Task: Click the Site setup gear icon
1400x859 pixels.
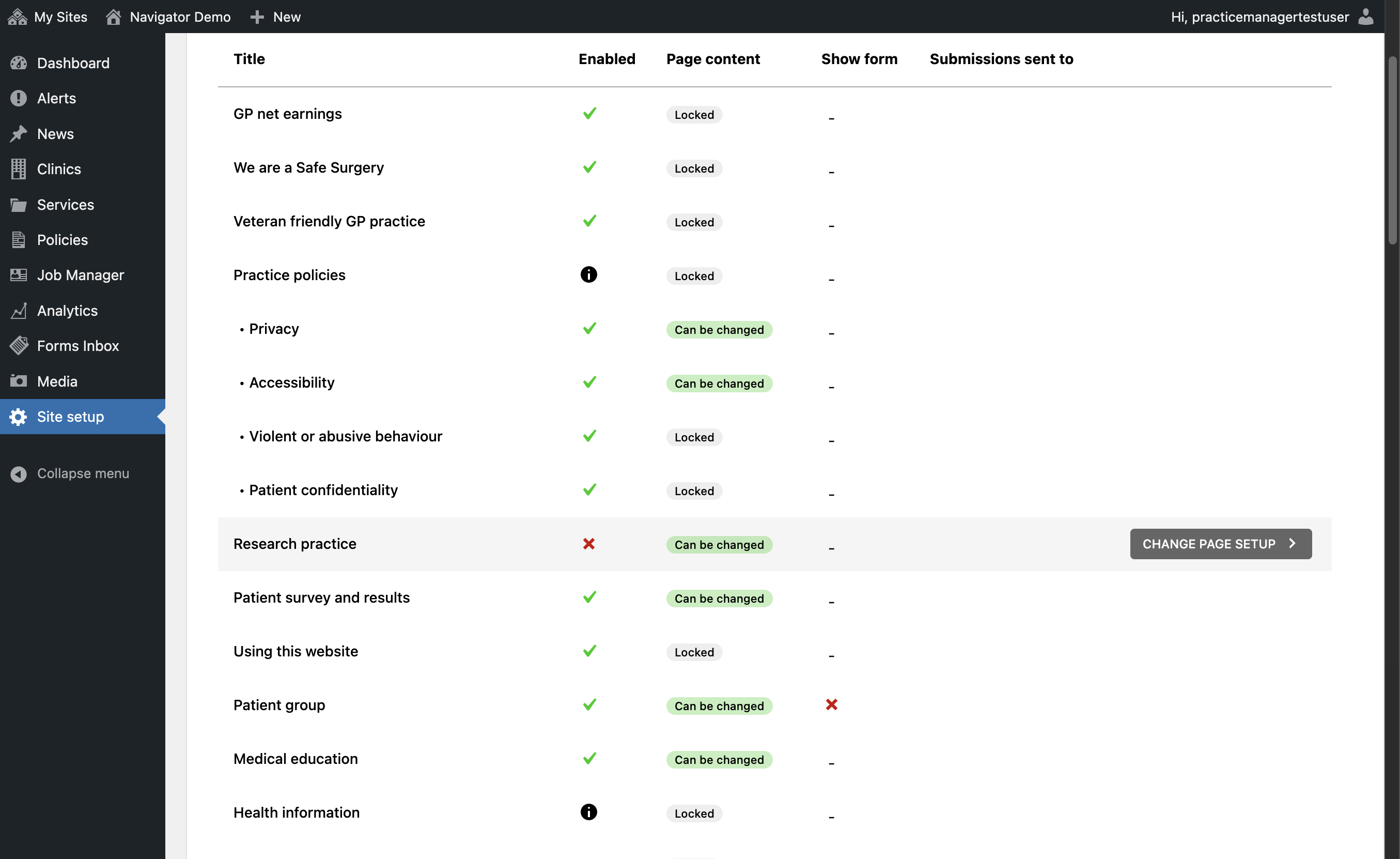Action: tap(18, 417)
